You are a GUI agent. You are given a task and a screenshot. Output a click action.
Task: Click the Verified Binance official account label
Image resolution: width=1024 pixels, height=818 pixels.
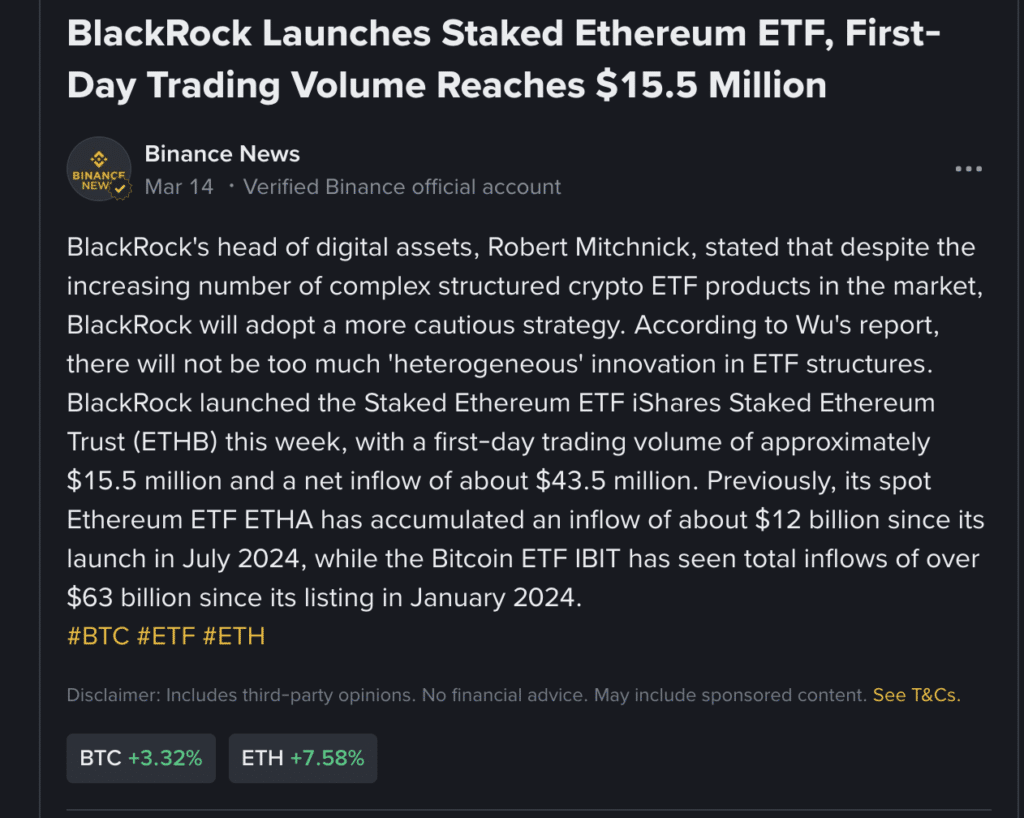402,187
